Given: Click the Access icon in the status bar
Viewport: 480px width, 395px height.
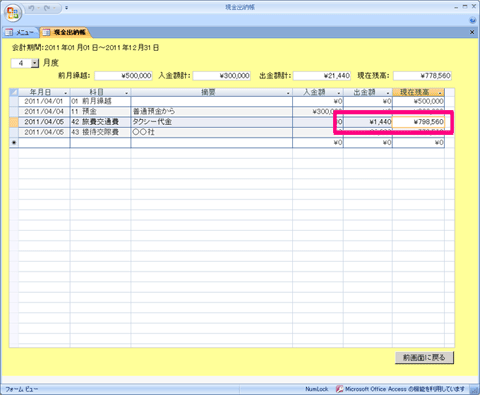Looking at the screenshot, I should [339, 389].
